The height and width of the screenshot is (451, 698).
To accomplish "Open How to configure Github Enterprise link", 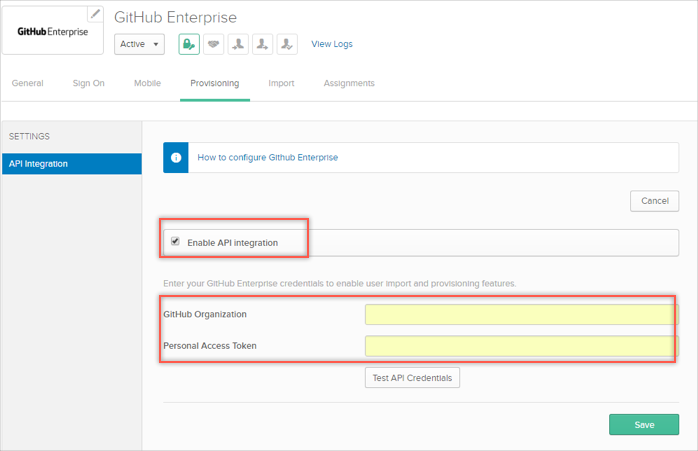I will click(x=267, y=158).
